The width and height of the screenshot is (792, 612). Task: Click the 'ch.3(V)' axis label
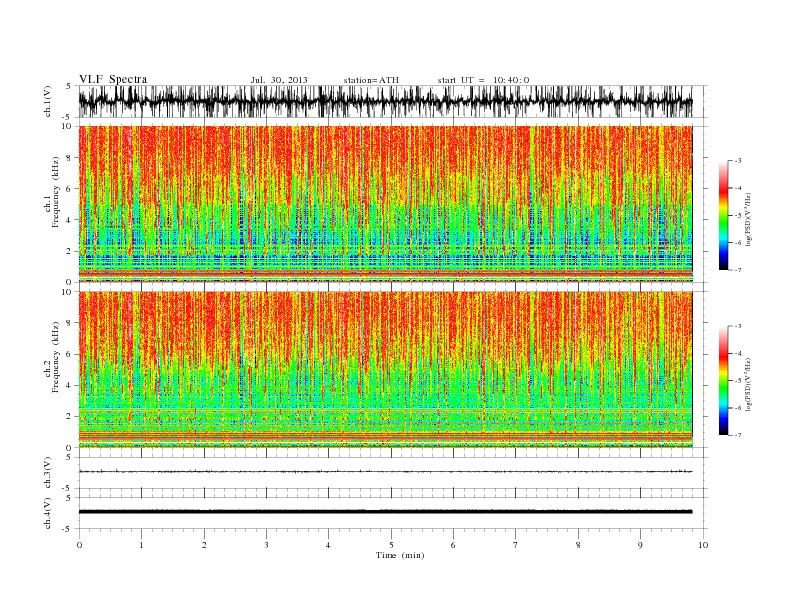(48, 473)
